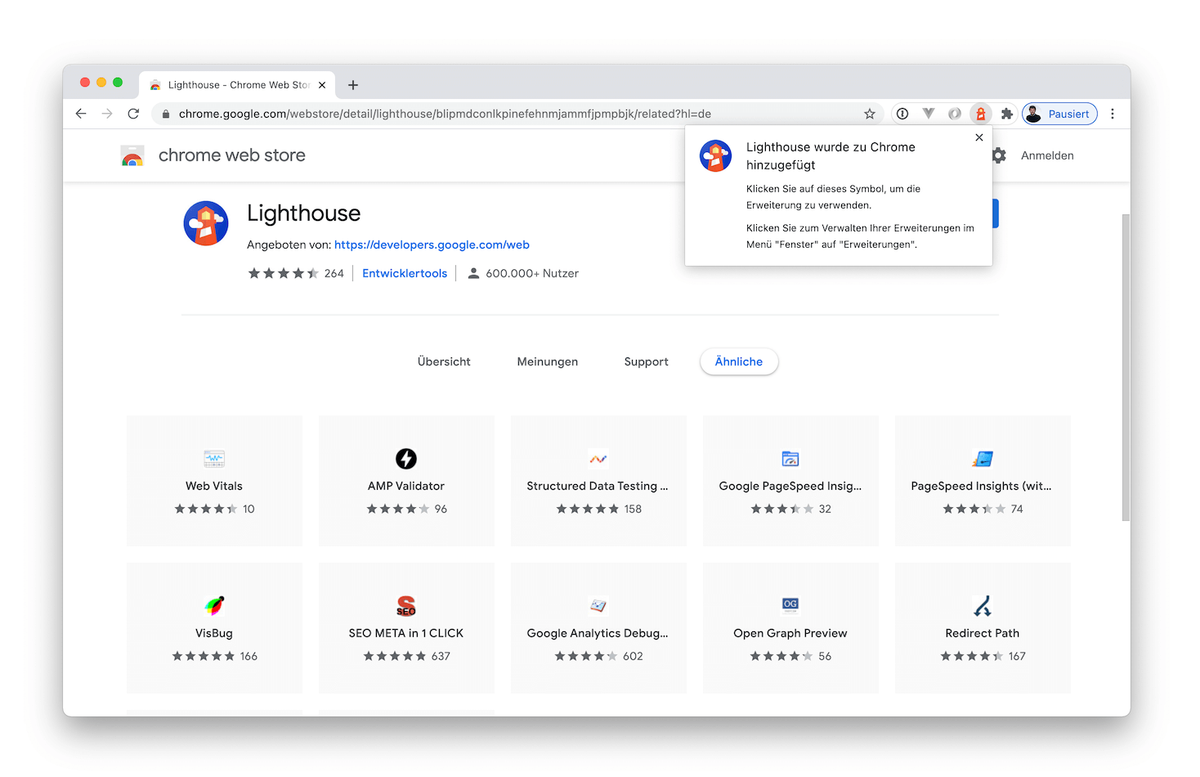Select the Lighthouse browser tab
1200x777 pixels.
pyautogui.click(x=238, y=85)
